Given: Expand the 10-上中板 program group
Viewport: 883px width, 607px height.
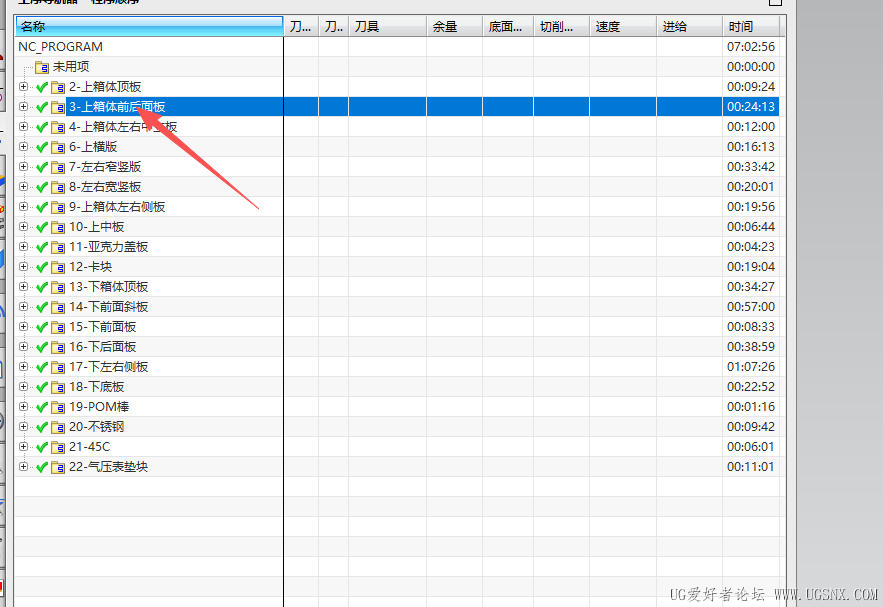Looking at the screenshot, I should click(x=23, y=226).
